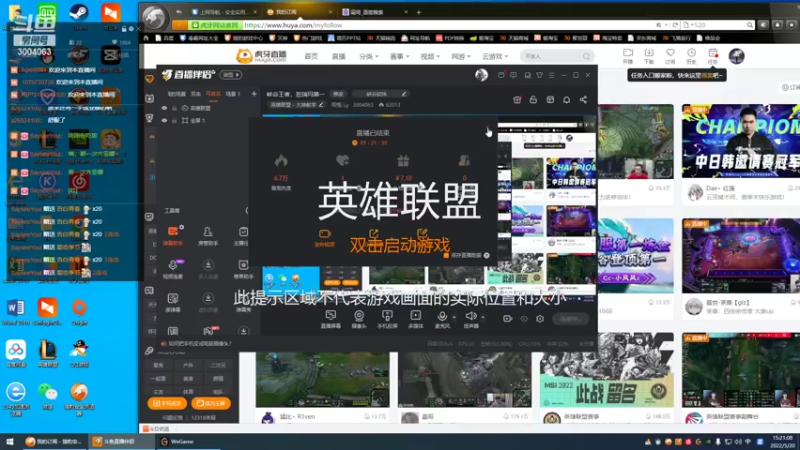Open the 首页 item on the Huya nav
This screenshot has width=800, height=450.
pos(311,56)
